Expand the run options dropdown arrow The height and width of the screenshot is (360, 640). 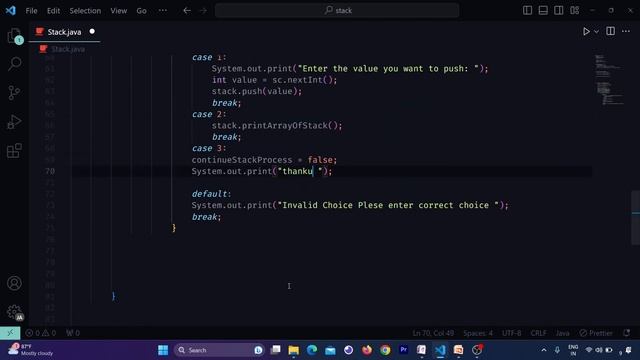tap(596, 31)
